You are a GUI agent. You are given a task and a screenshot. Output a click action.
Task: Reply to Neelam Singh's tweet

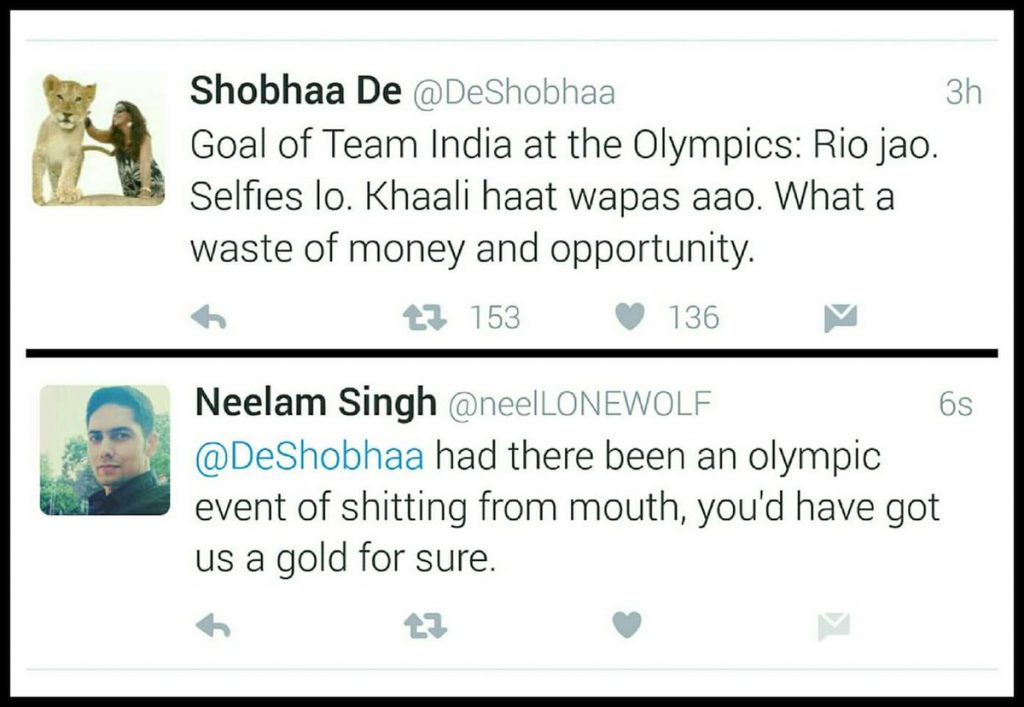tap(213, 625)
